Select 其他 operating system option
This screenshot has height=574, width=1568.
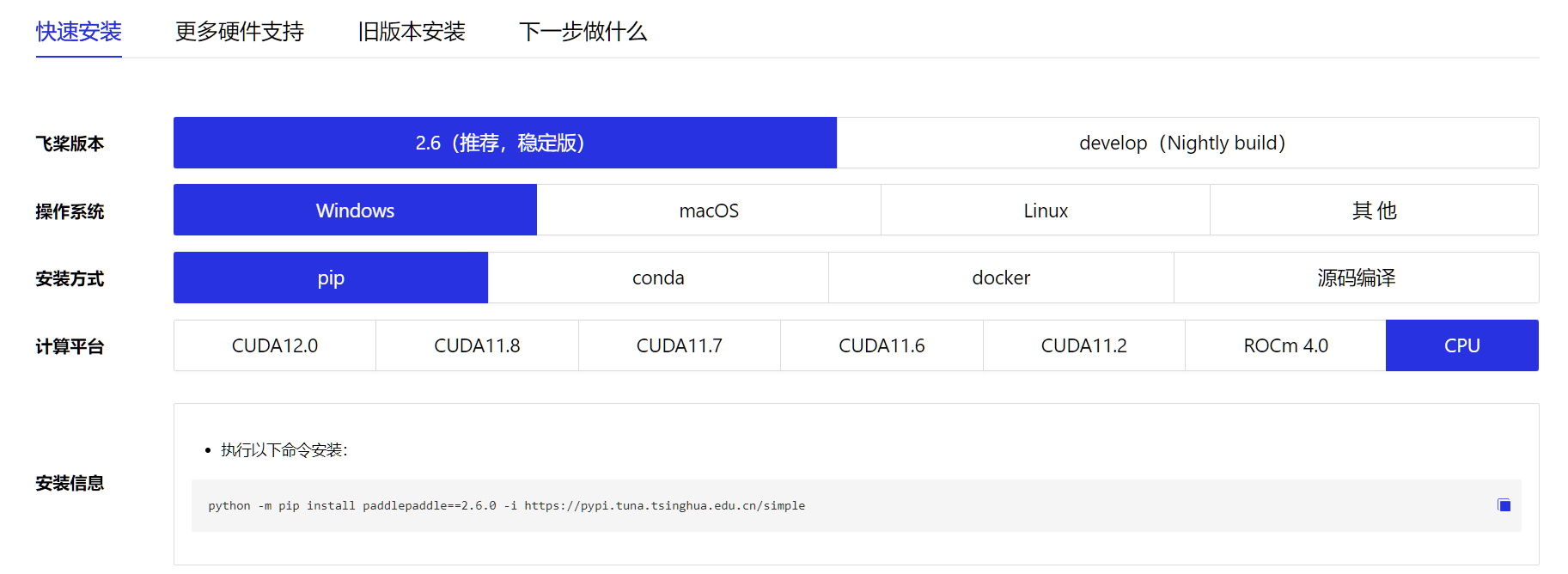click(1374, 211)
